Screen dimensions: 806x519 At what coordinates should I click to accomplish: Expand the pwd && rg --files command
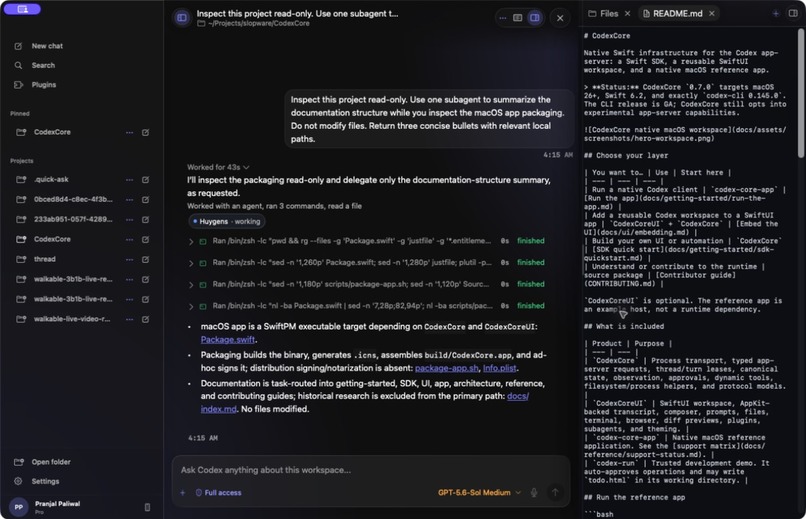[191, 242]
